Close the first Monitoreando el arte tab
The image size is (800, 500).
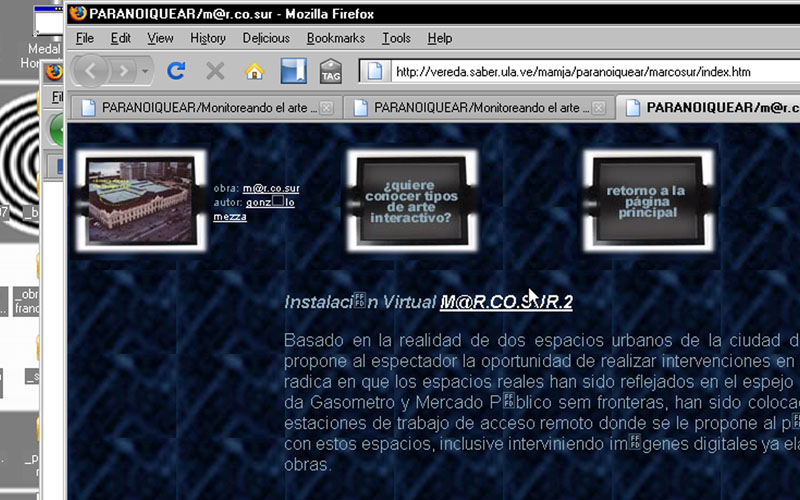pos(327,108)
